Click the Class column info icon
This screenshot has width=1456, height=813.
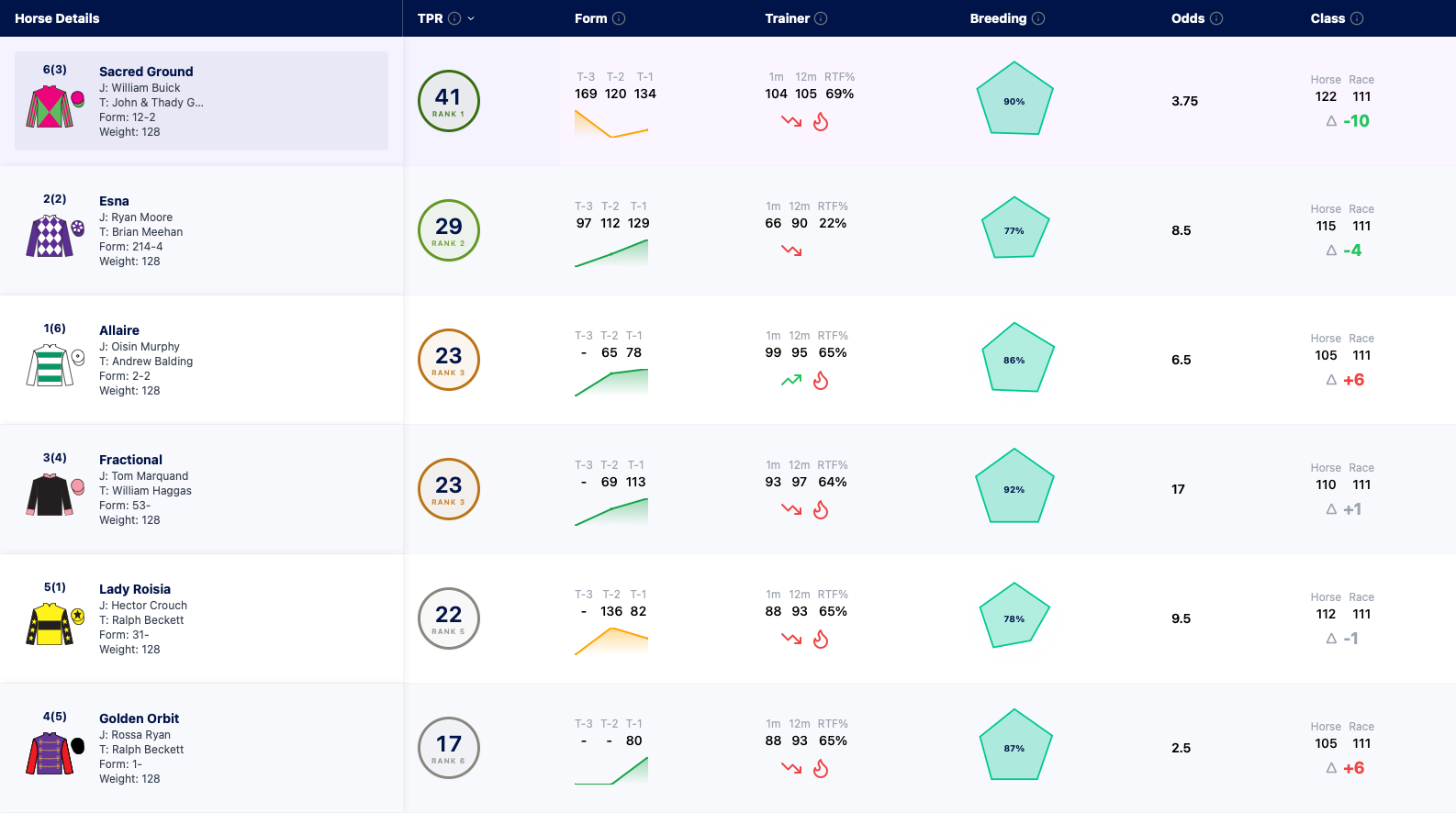[1357, 18]
